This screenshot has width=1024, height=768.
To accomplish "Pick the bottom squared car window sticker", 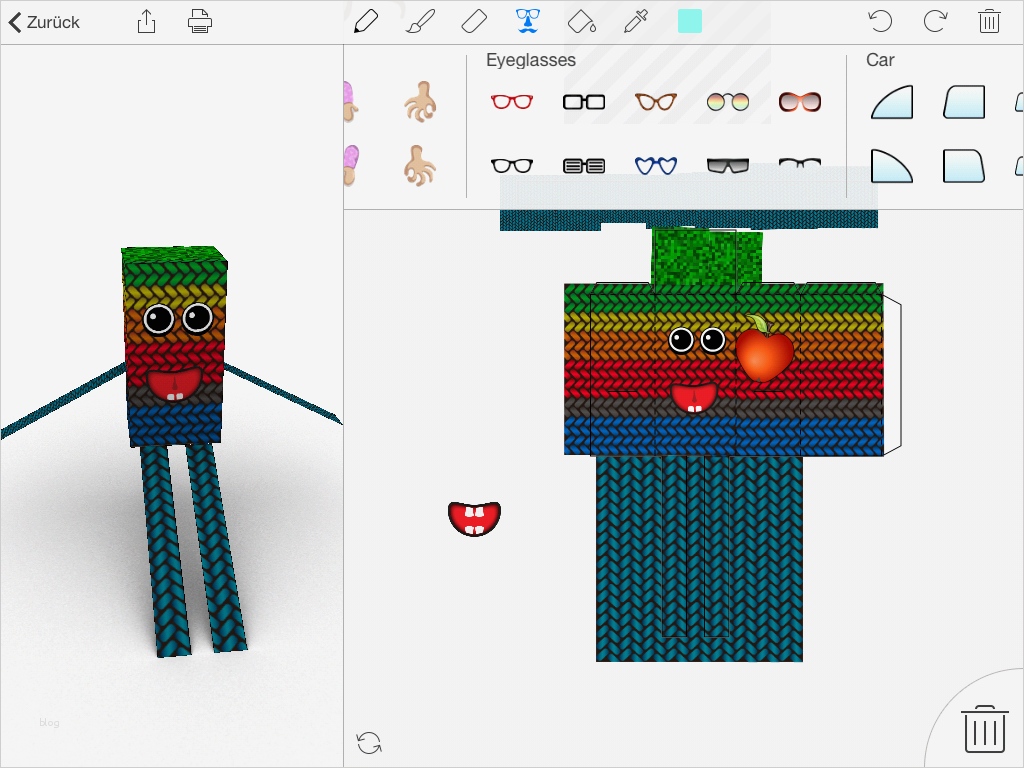I will click(x=964, y=166).
